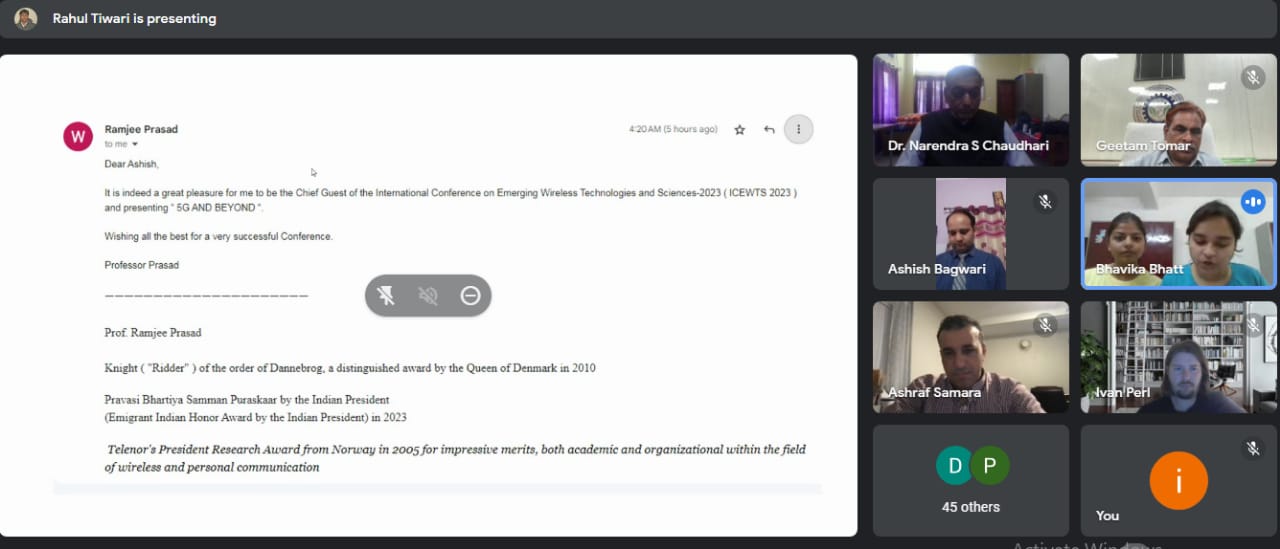
Task: Click the speaking indicator on Bhavika Bhatt's tile
Action: click(1252, 202)
